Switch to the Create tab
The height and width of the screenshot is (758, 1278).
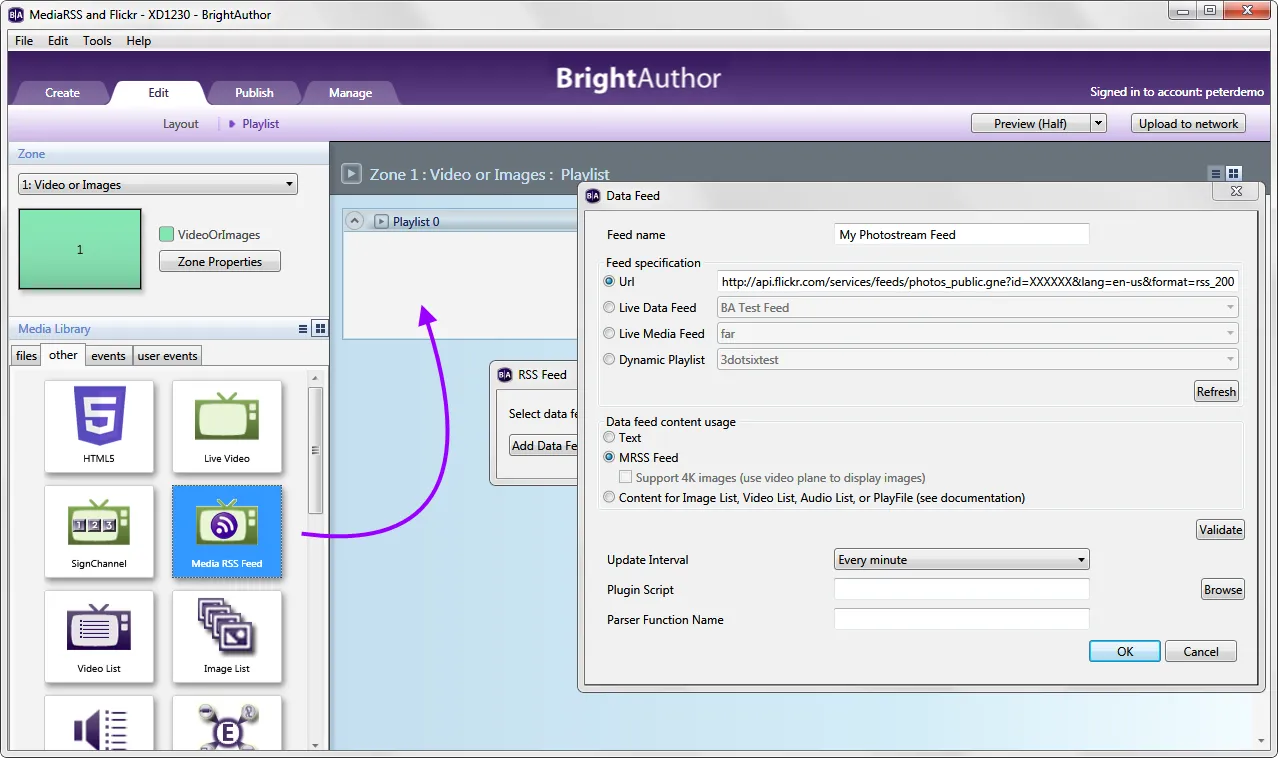62,93
